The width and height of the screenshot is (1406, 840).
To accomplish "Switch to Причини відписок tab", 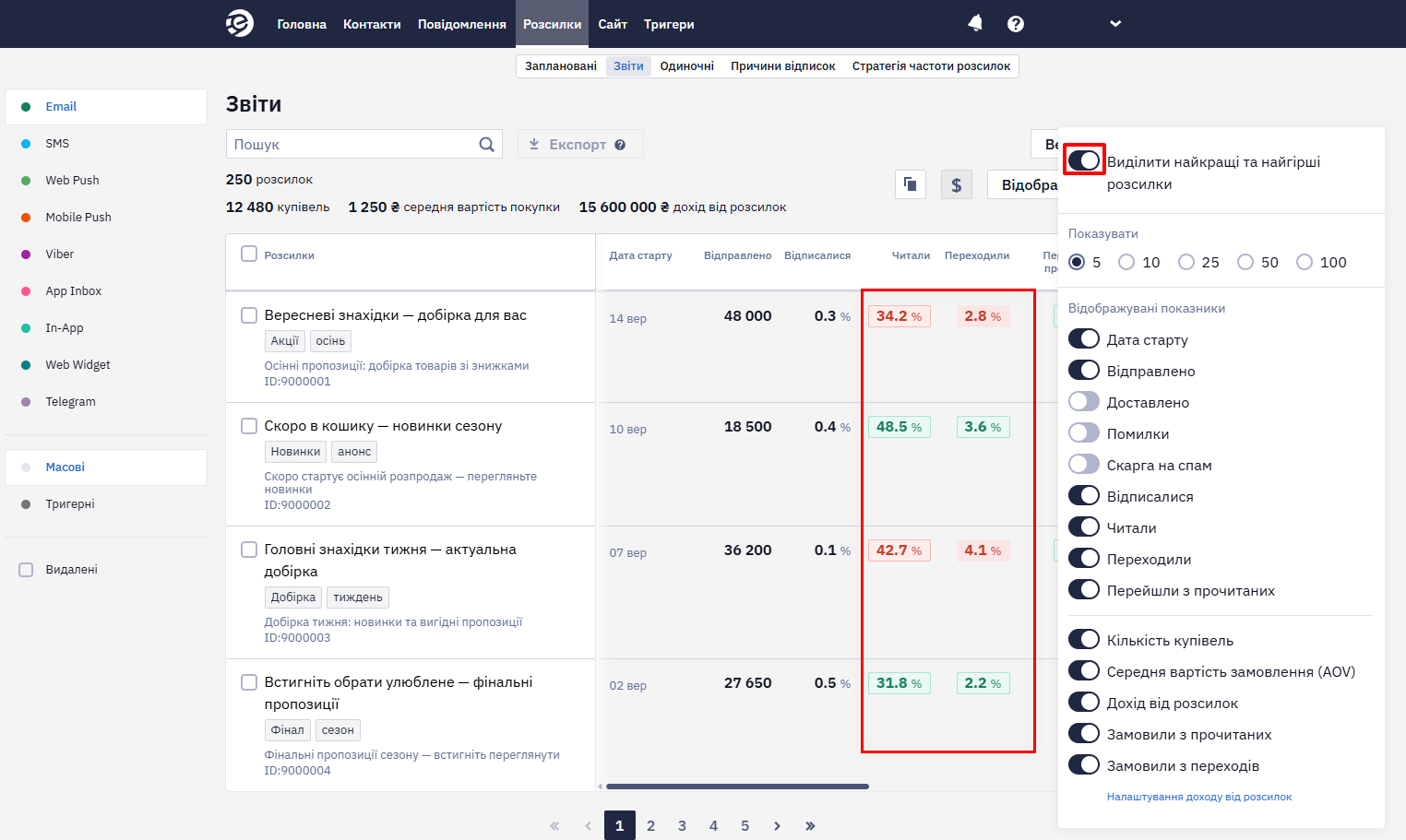I will (783, 66).
